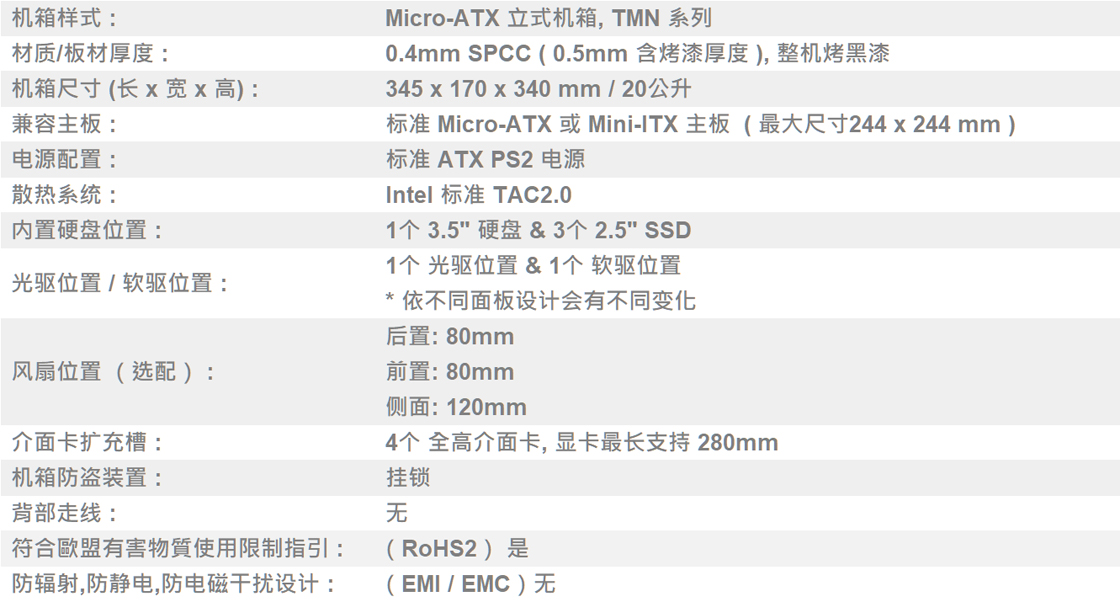Click the 机箱样式 row label
The height and width of the screenshot is (602, 1120).
(x=64, y=18)
